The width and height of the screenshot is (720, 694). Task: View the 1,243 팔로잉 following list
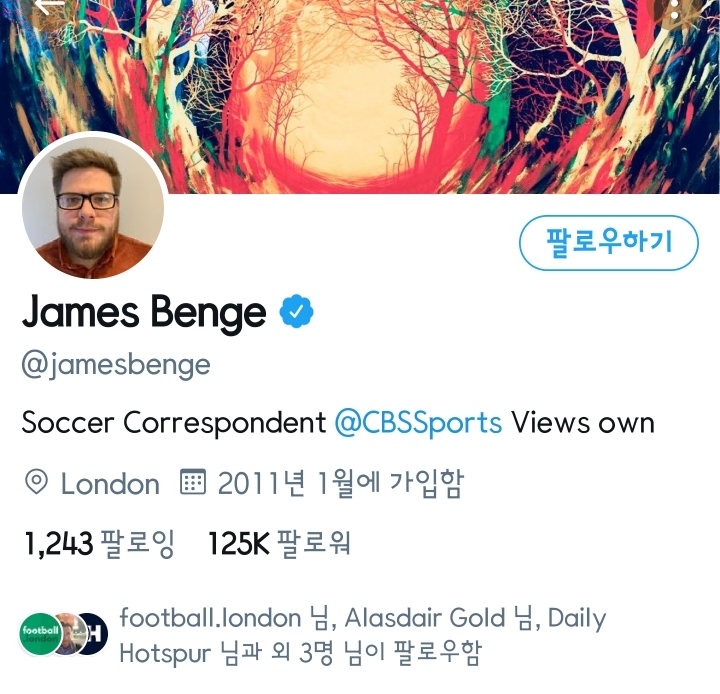99,544
